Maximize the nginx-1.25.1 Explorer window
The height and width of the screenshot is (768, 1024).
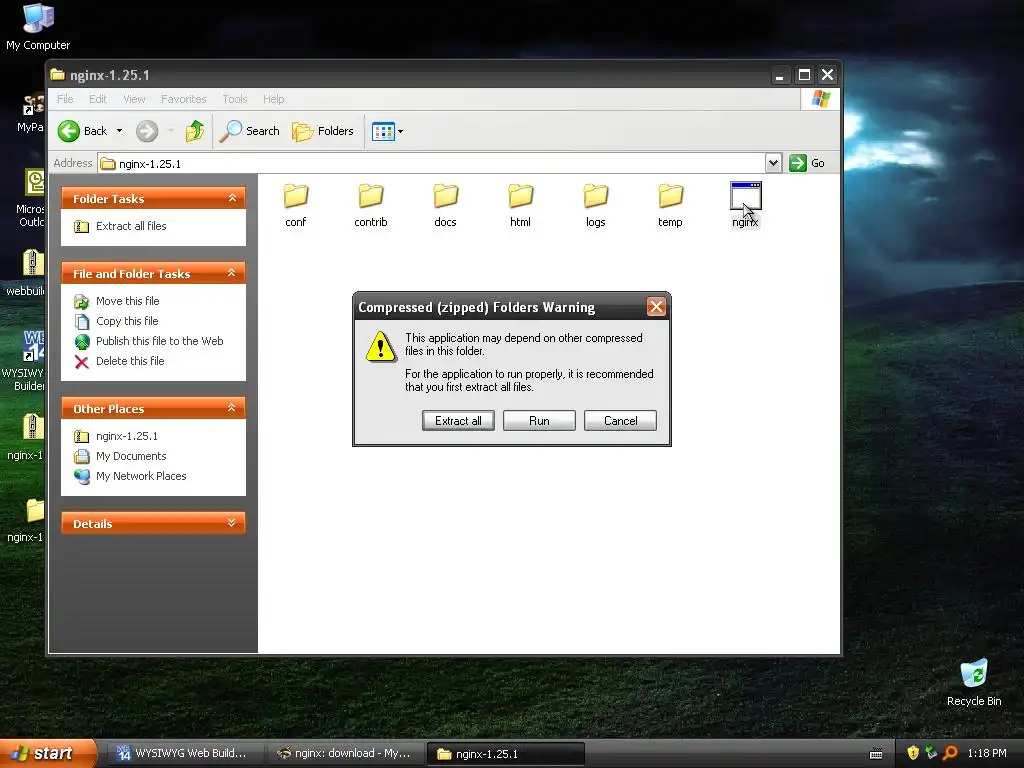click(804, 75)
